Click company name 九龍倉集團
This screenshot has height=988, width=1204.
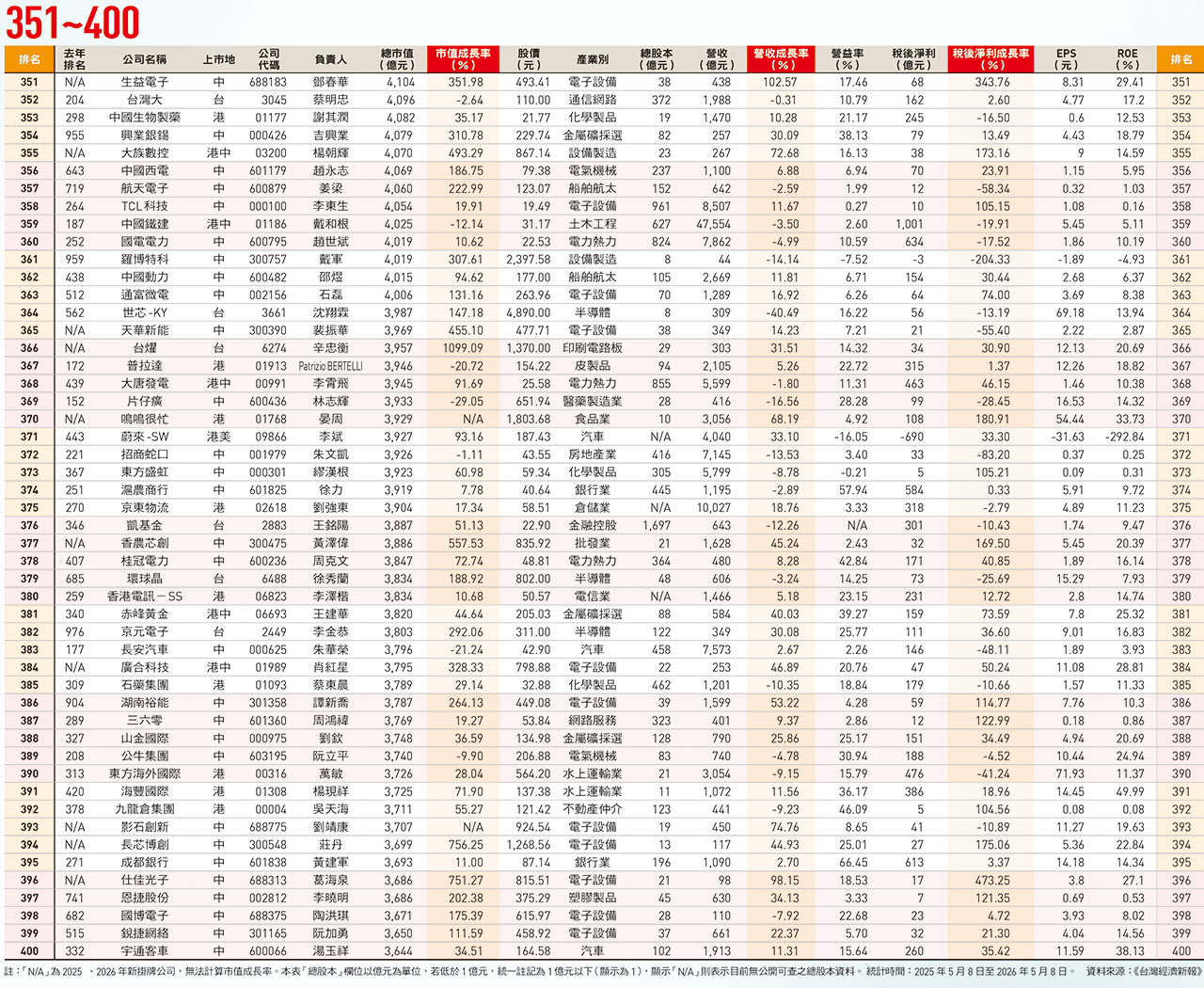tap(145, 809)
